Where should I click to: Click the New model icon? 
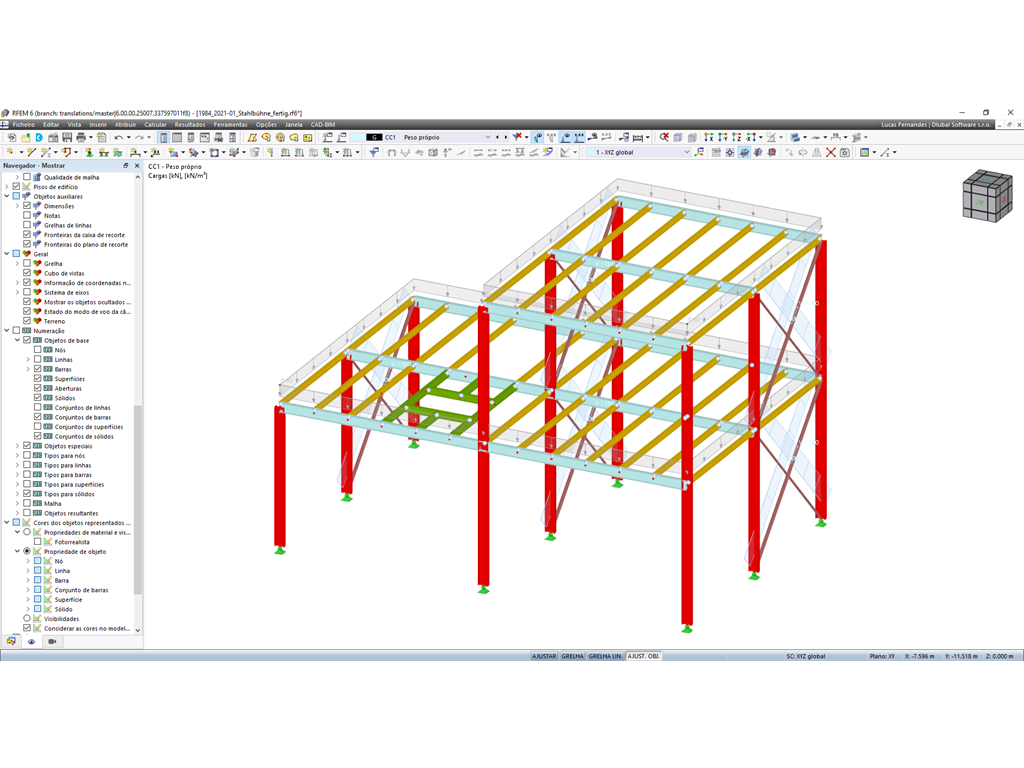[12, 137]
